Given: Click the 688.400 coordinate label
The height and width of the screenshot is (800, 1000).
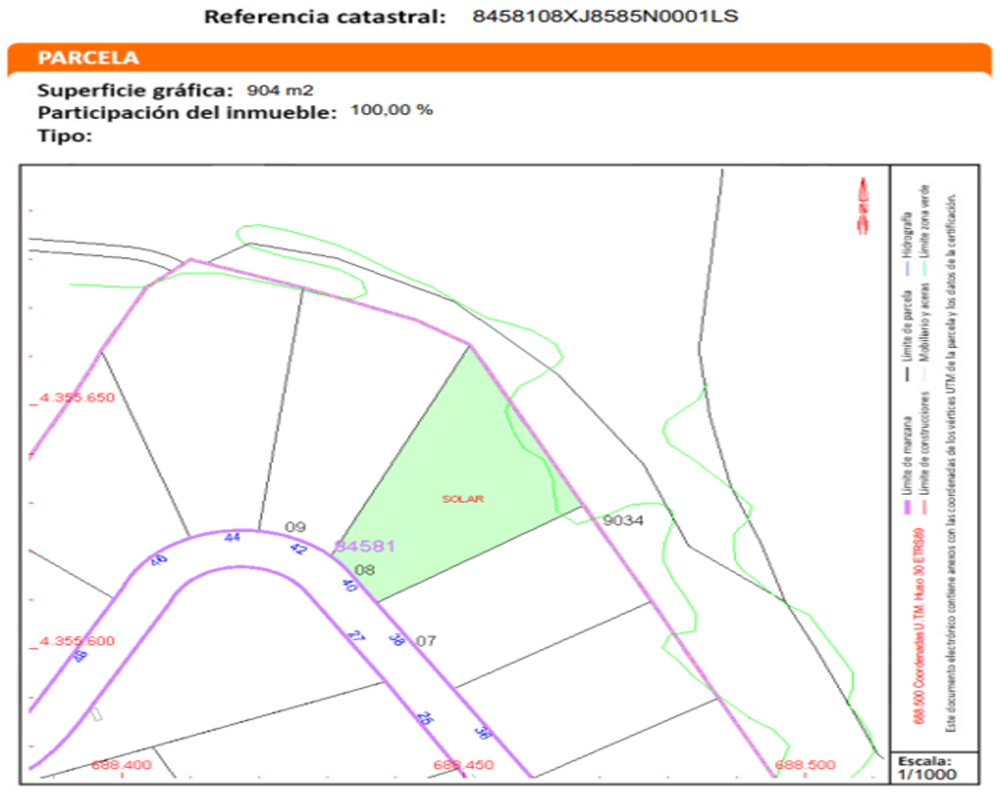Looking at the screenshot, I should tap(120, 765).
